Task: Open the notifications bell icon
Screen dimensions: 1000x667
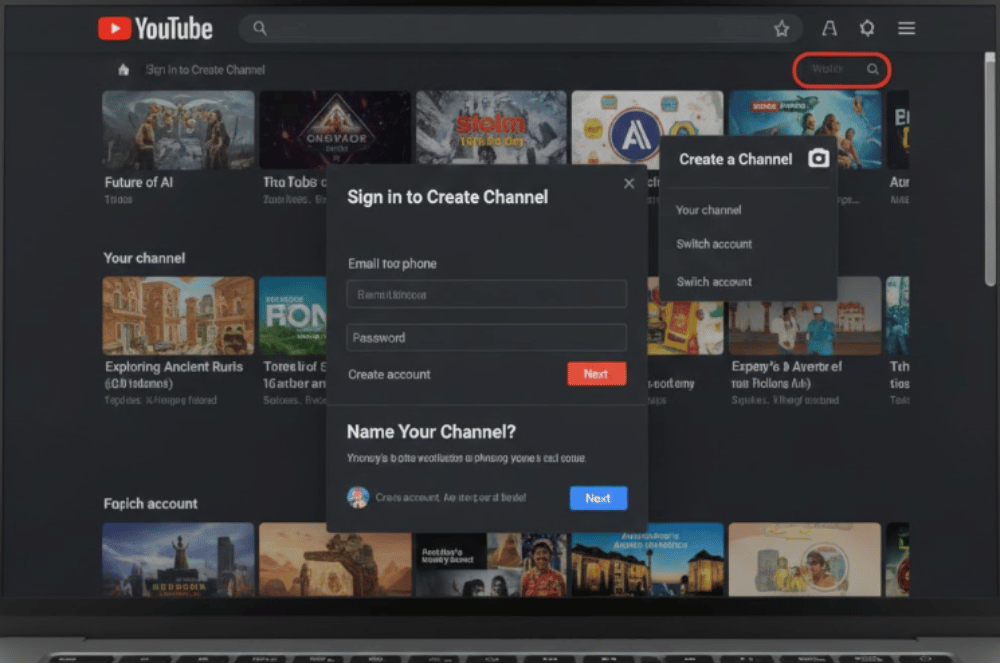Action: pos(867,28)
